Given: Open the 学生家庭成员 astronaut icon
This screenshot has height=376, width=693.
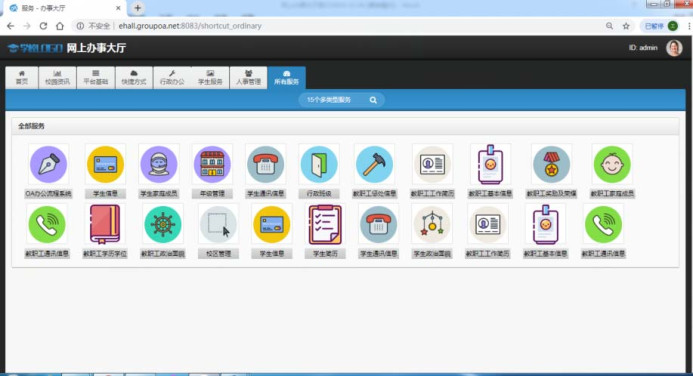Looking at the screenshot, I should point(159,164).
